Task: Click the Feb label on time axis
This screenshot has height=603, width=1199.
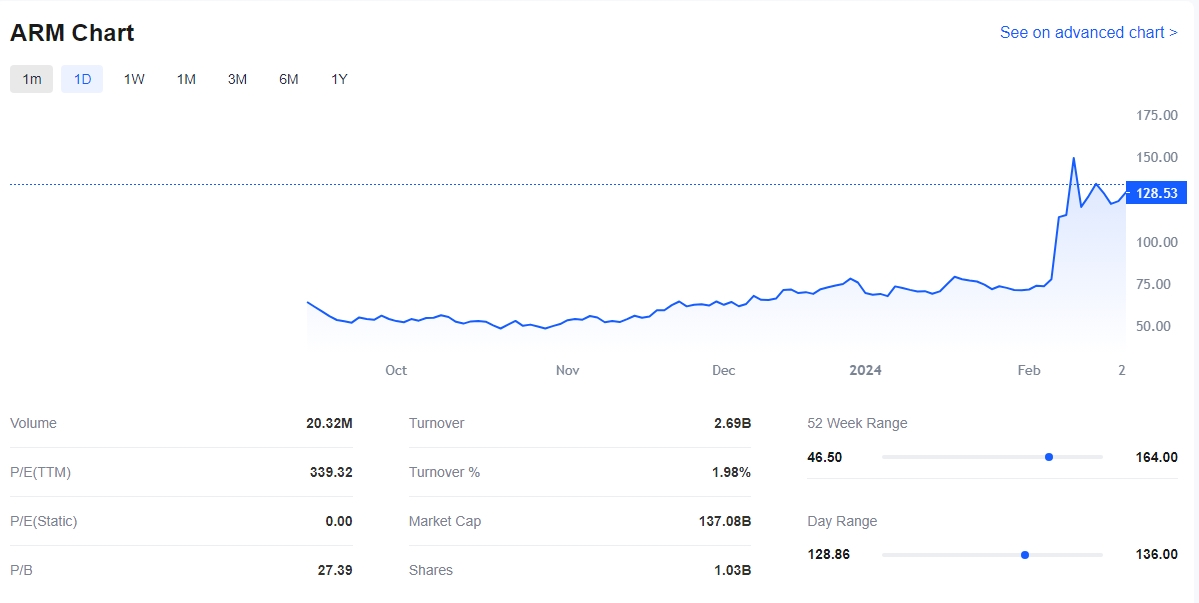Action: click(1029, 371)
